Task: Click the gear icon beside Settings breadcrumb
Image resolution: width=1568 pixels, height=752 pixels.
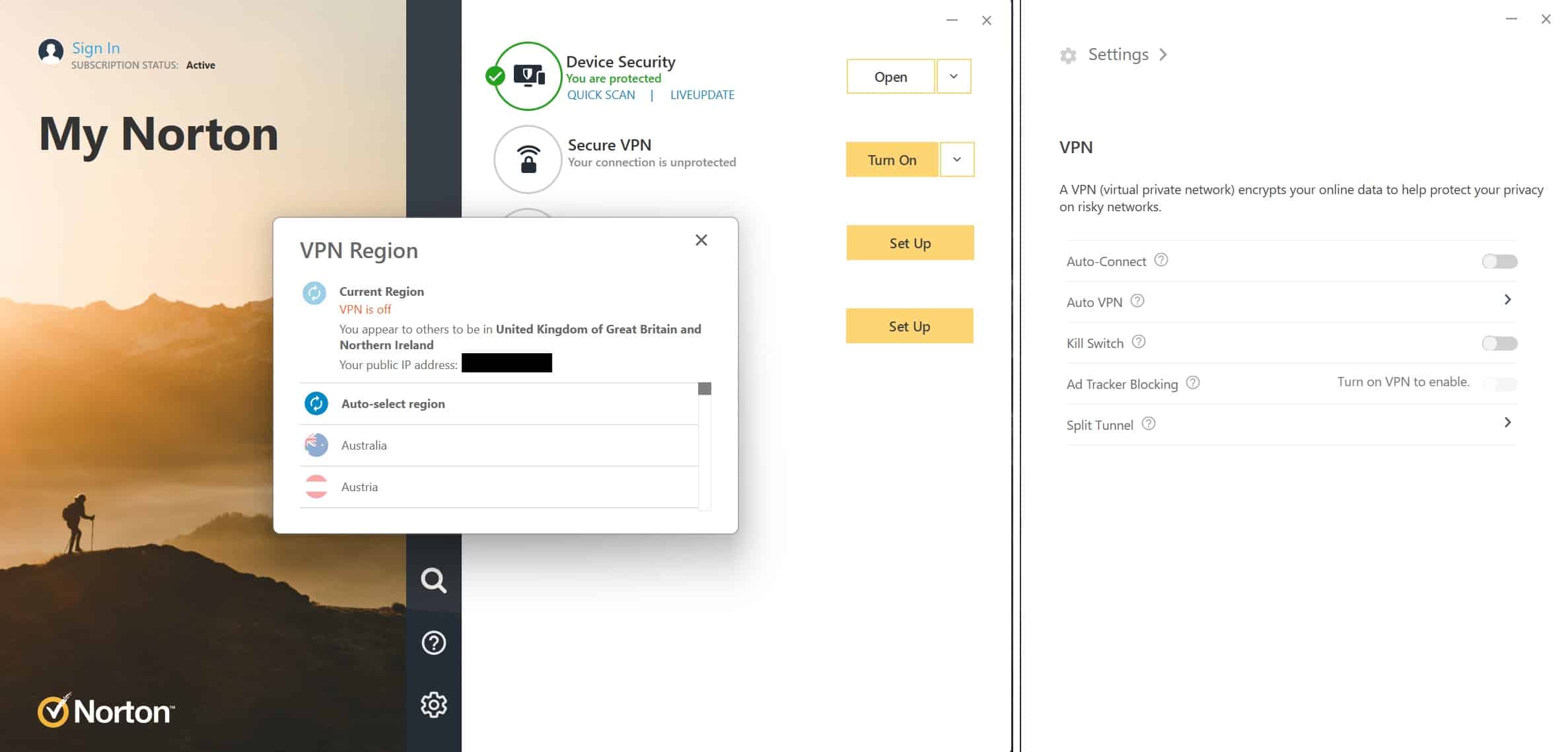Action: click(x=1068, y=55)
